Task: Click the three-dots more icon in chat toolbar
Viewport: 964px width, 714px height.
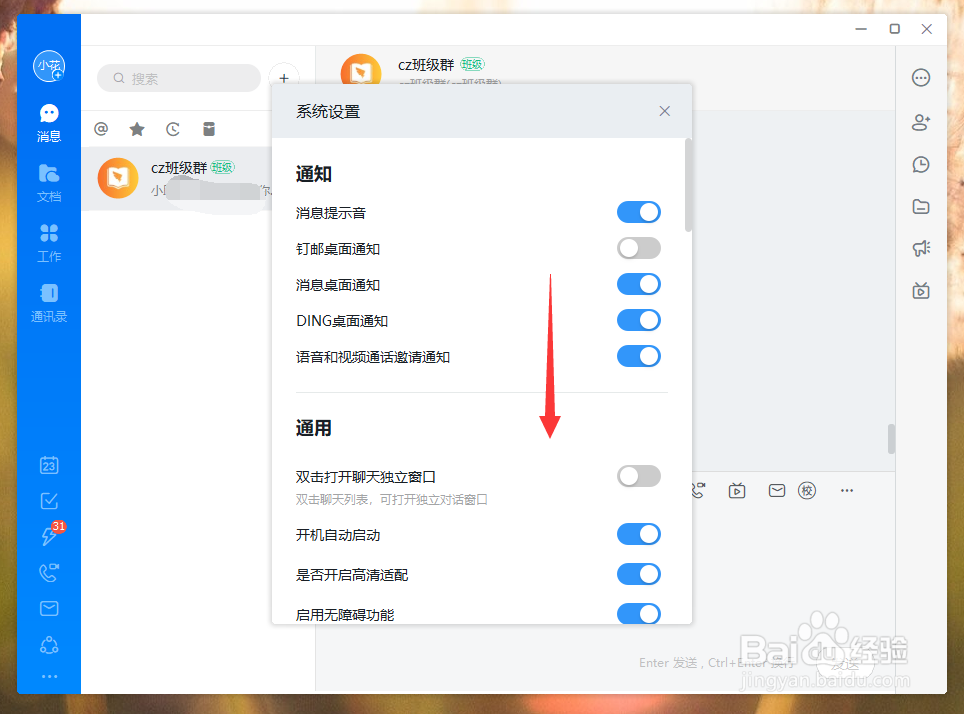Action: point(847,491)
